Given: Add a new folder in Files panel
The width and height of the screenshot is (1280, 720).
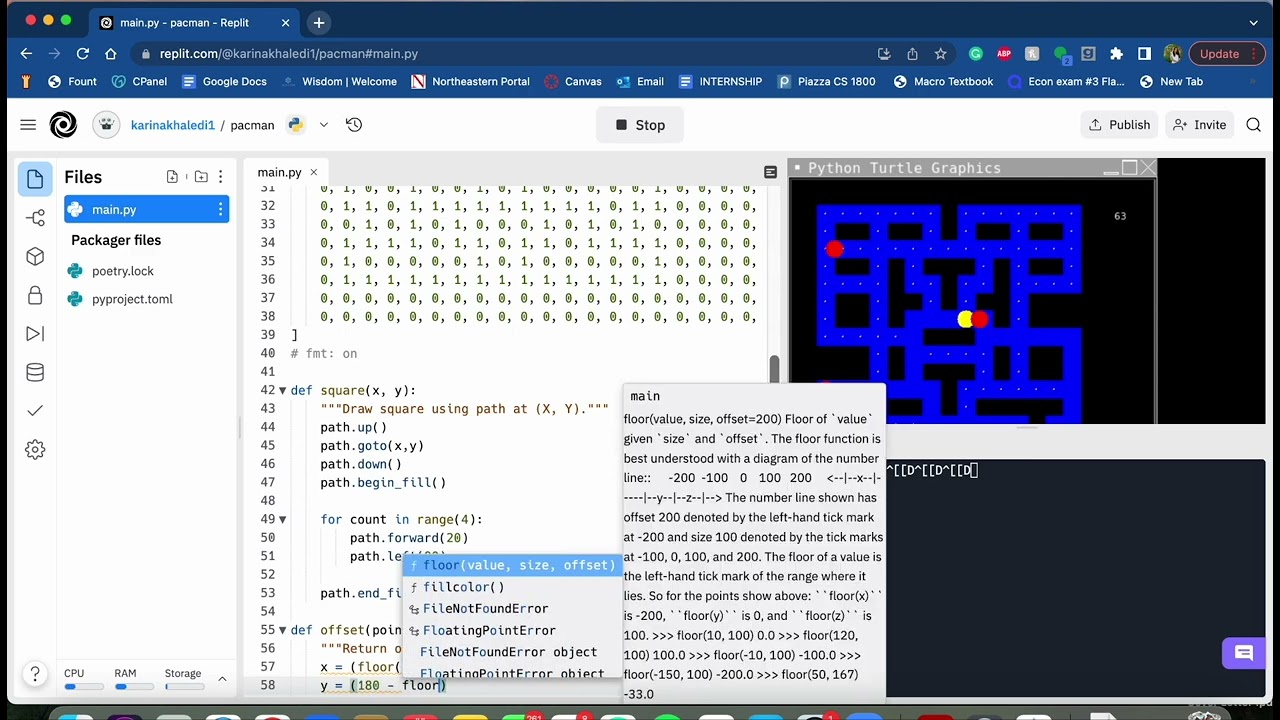Looking at the screenshot, I should [201, 177].
